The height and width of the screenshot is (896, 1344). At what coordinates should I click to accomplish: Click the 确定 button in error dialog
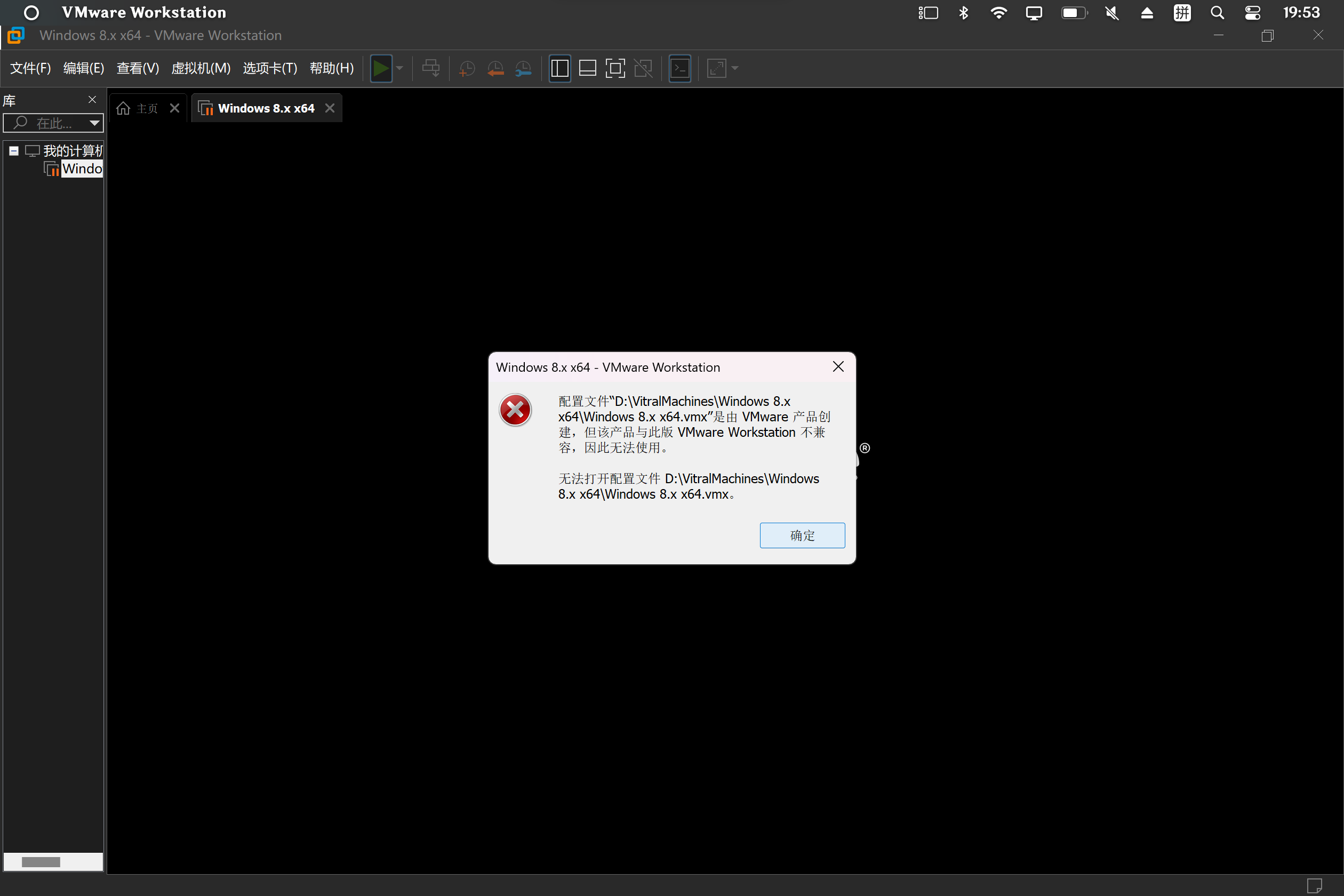point(802,535)
